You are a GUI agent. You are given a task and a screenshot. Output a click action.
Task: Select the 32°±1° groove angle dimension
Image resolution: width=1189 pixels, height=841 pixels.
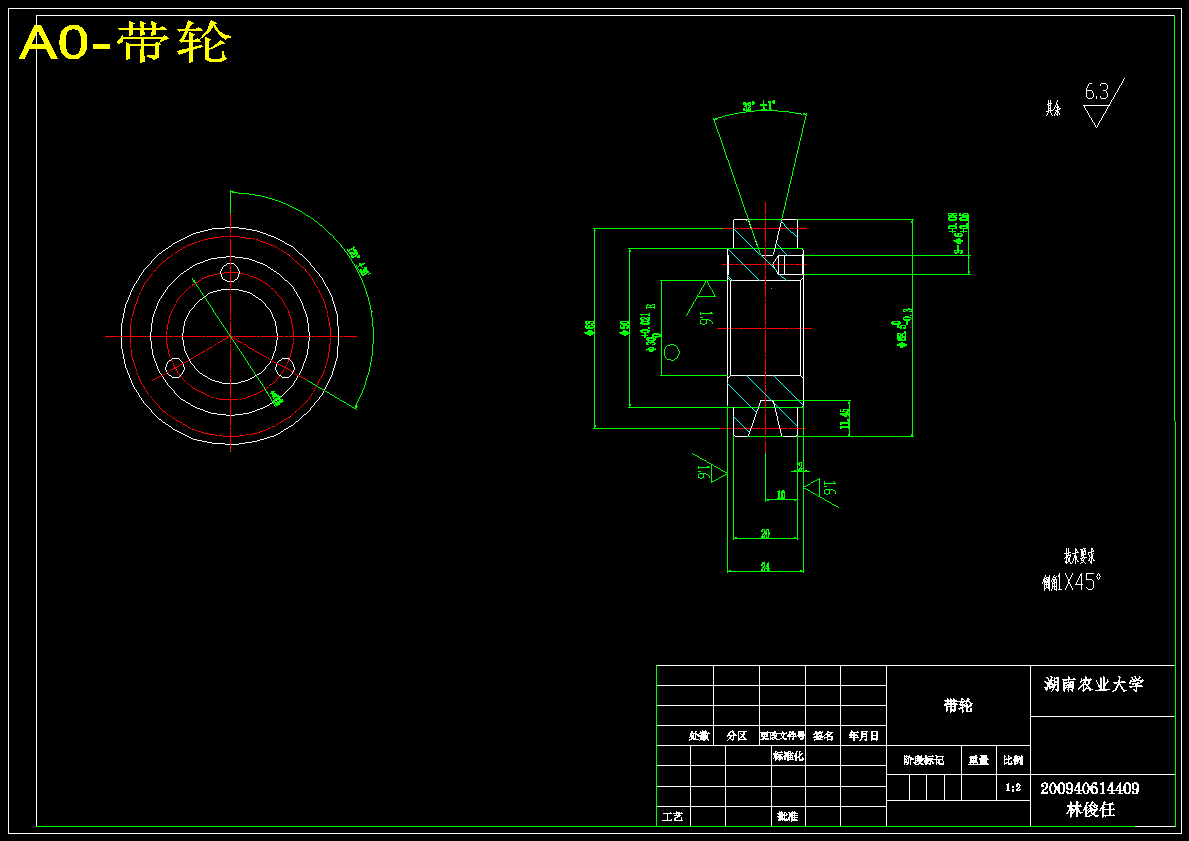tap(759, 107)
